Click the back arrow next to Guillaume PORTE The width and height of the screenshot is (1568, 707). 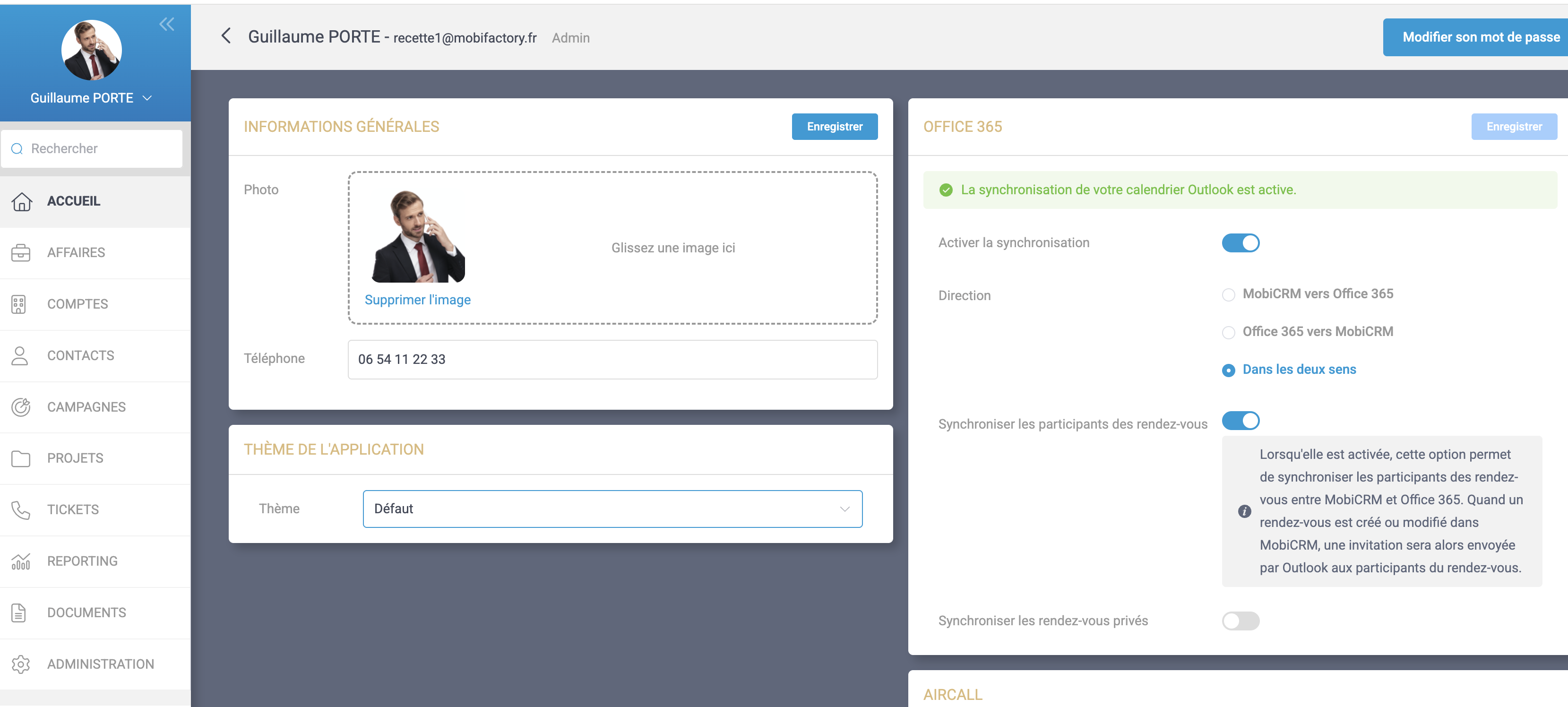pyautogui.click(x=226, y=36)
